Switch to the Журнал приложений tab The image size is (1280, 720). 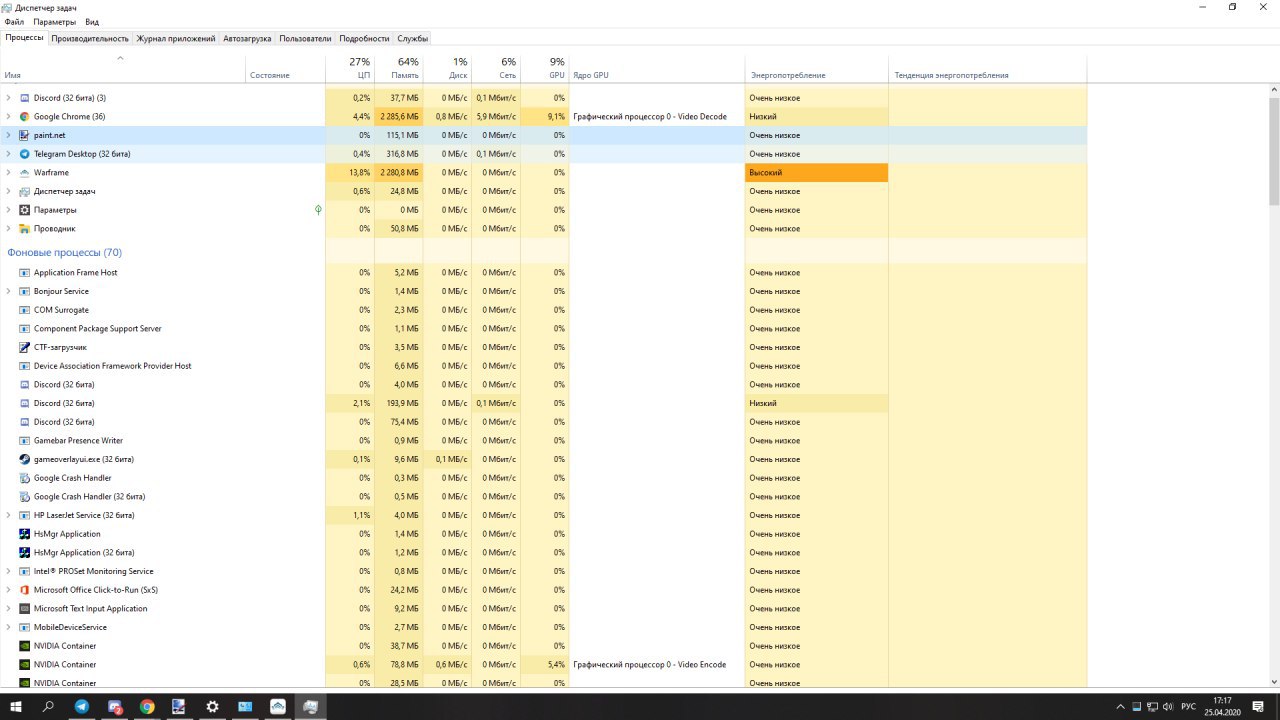pos(176,38)
